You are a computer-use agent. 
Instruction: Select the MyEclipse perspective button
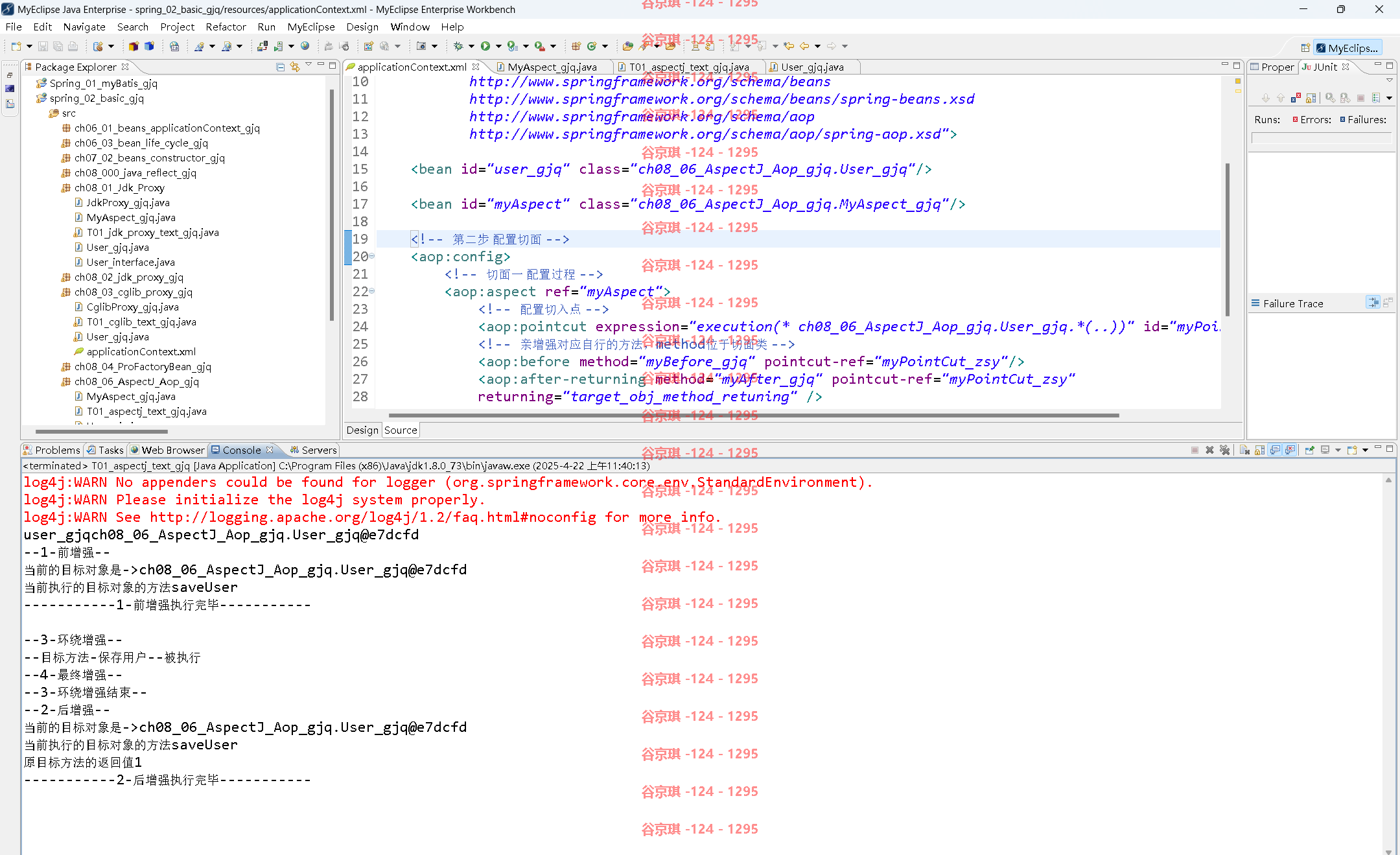[1347, 47]
